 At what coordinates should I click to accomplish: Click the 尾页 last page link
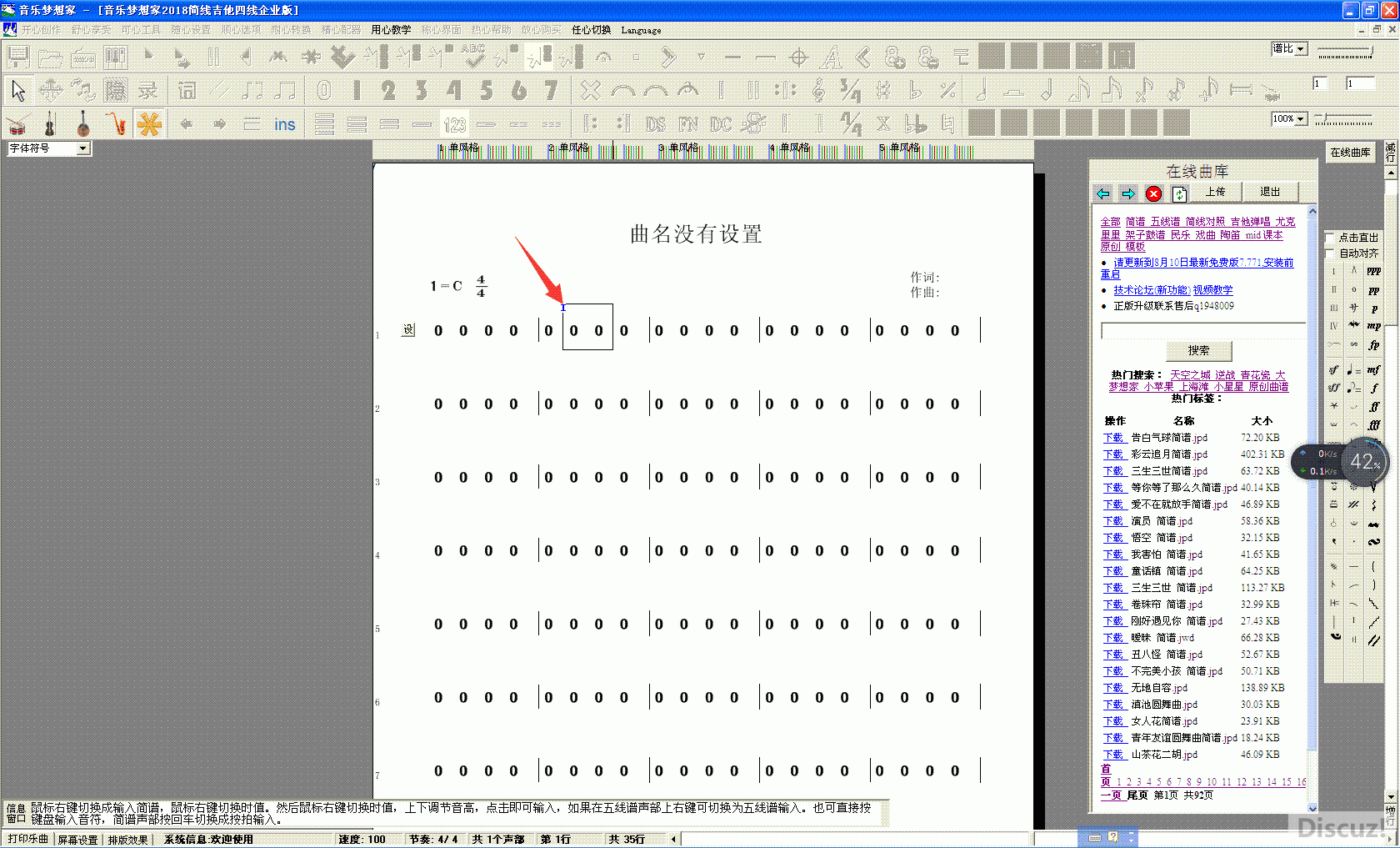point(1137,795)
